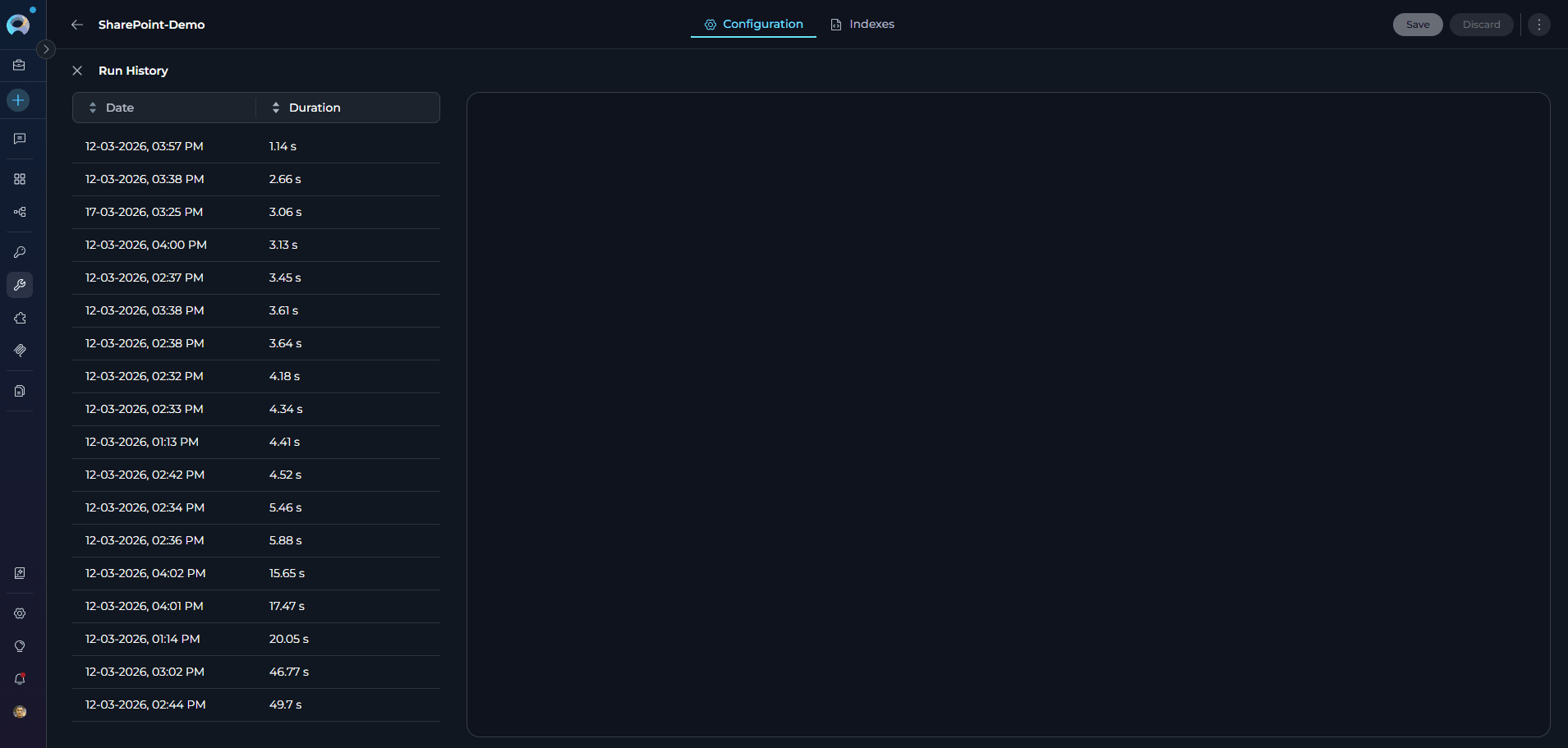Click the Discard button
This screenshot has width=1568, height=748.
tap(1481, 25)
